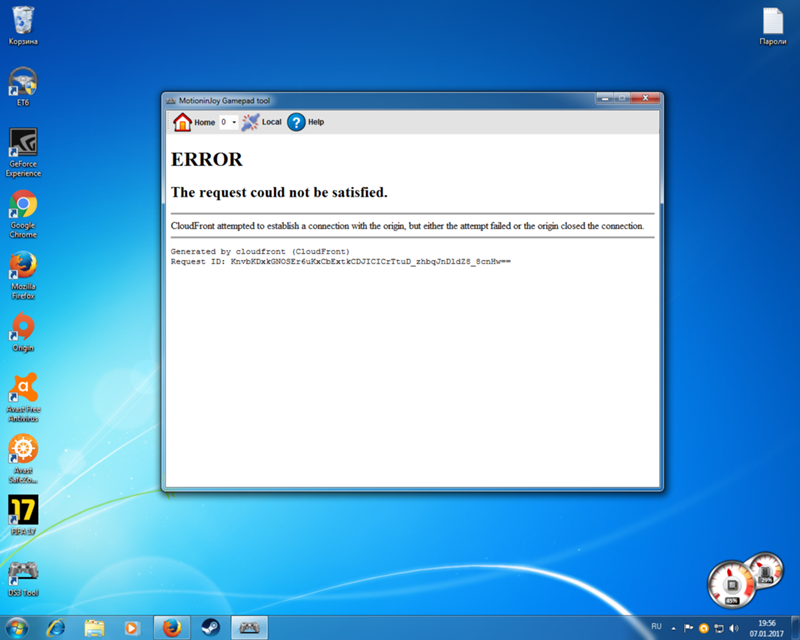Switch to Local mode in the toolbar

point(261,122)
